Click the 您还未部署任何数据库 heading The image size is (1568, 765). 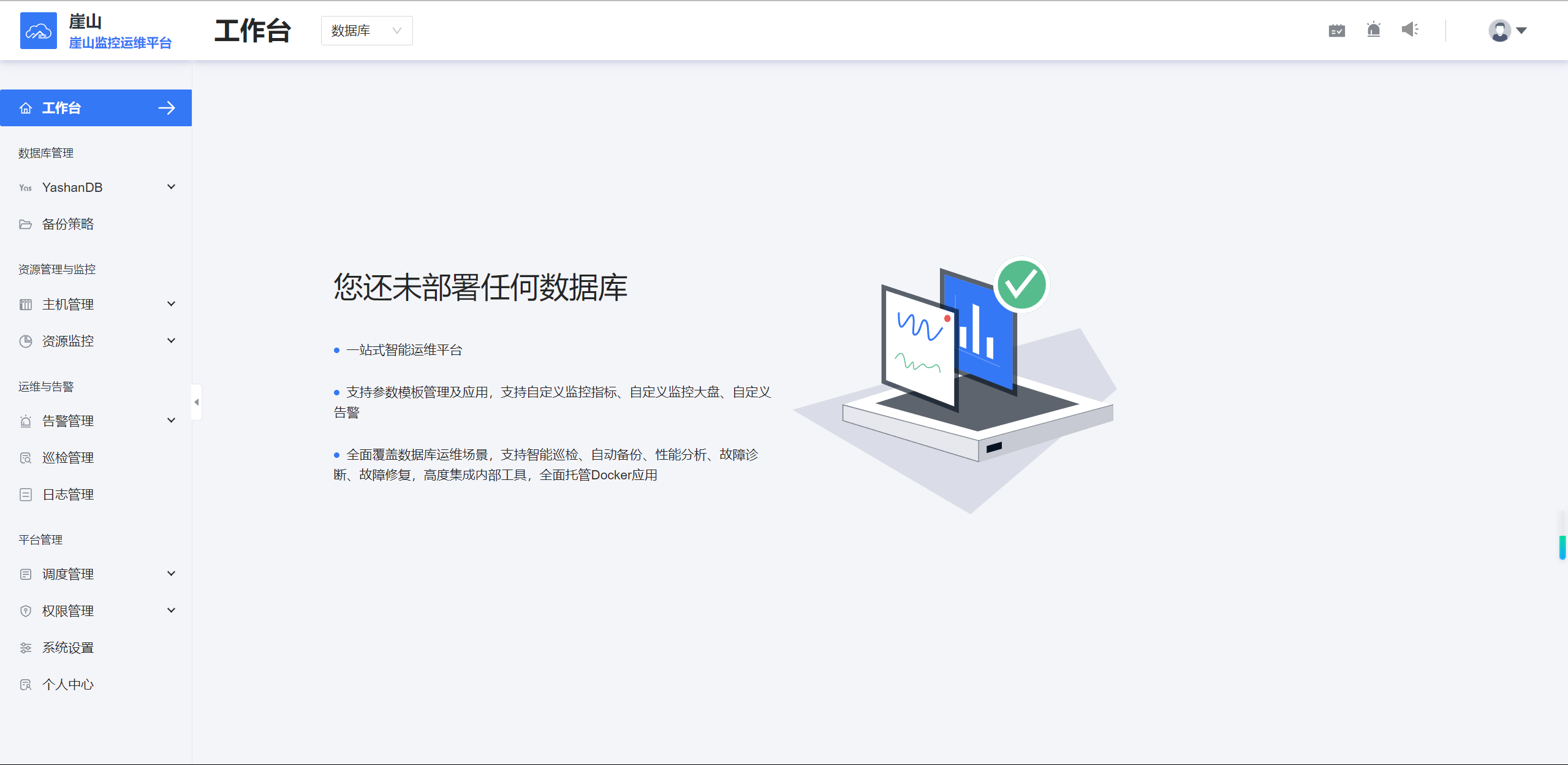[480, 287]
